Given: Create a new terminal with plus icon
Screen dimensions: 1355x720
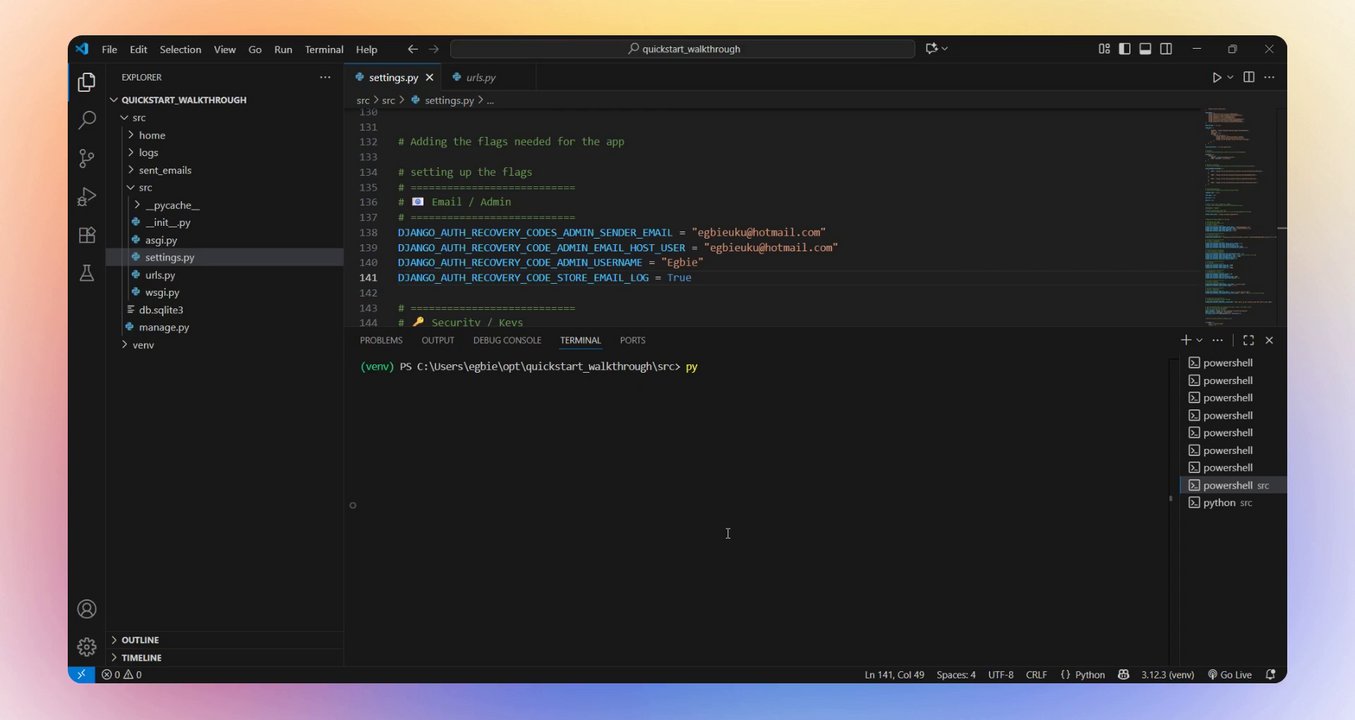Looking at the screenshot, I should click(1186, 340).
